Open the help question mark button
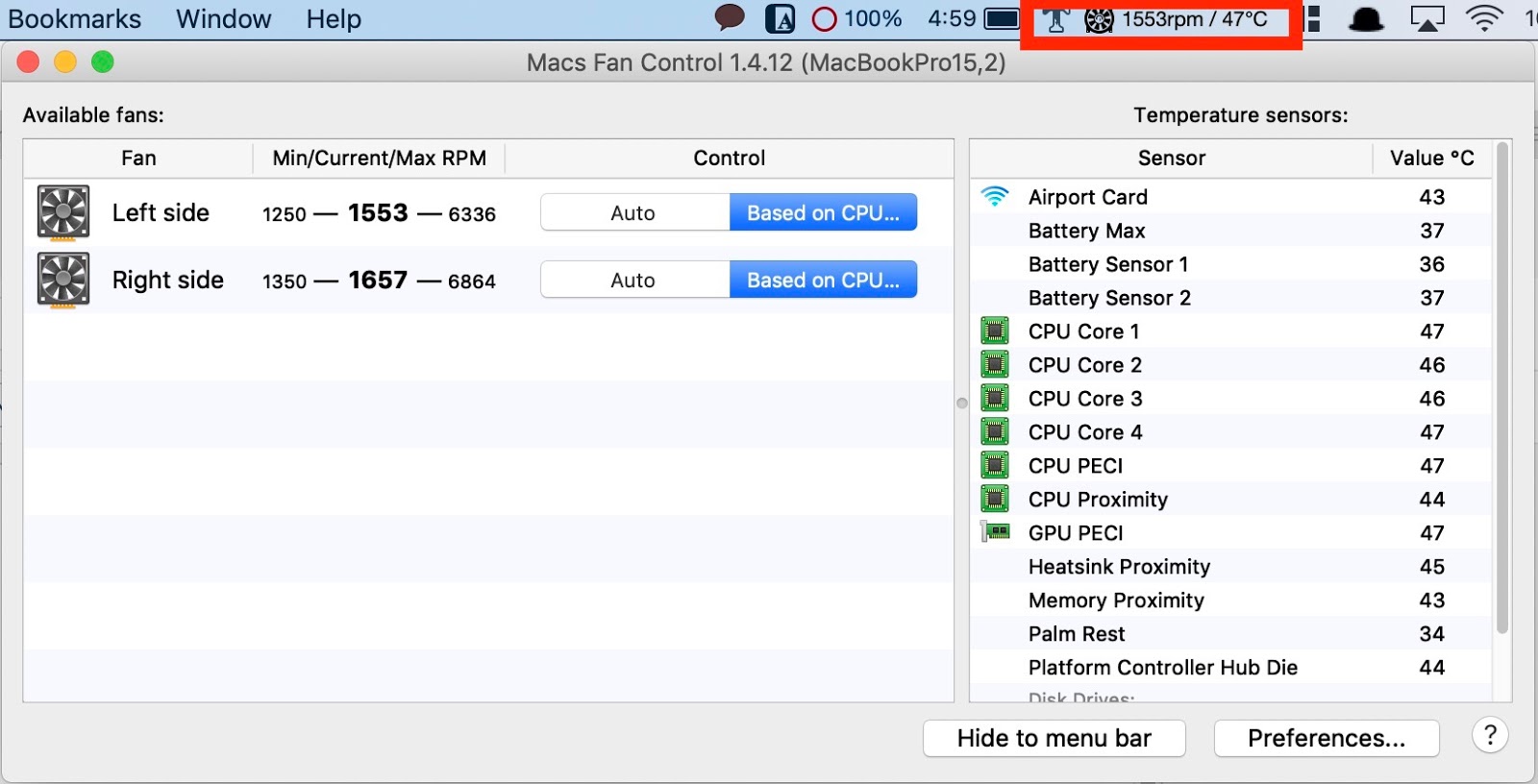 coord(1490,736)
